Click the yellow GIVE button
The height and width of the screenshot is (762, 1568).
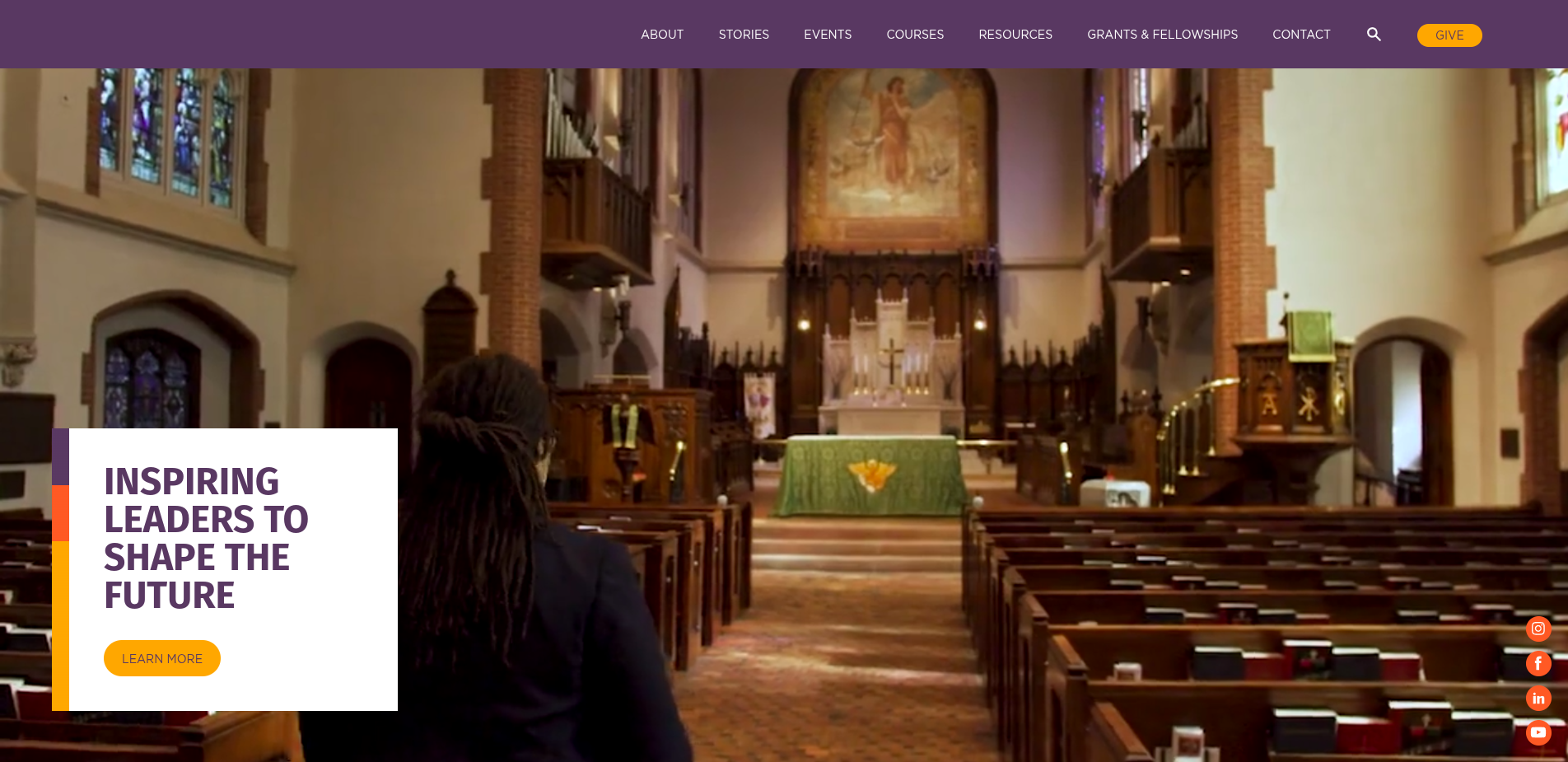point(1449,35)
